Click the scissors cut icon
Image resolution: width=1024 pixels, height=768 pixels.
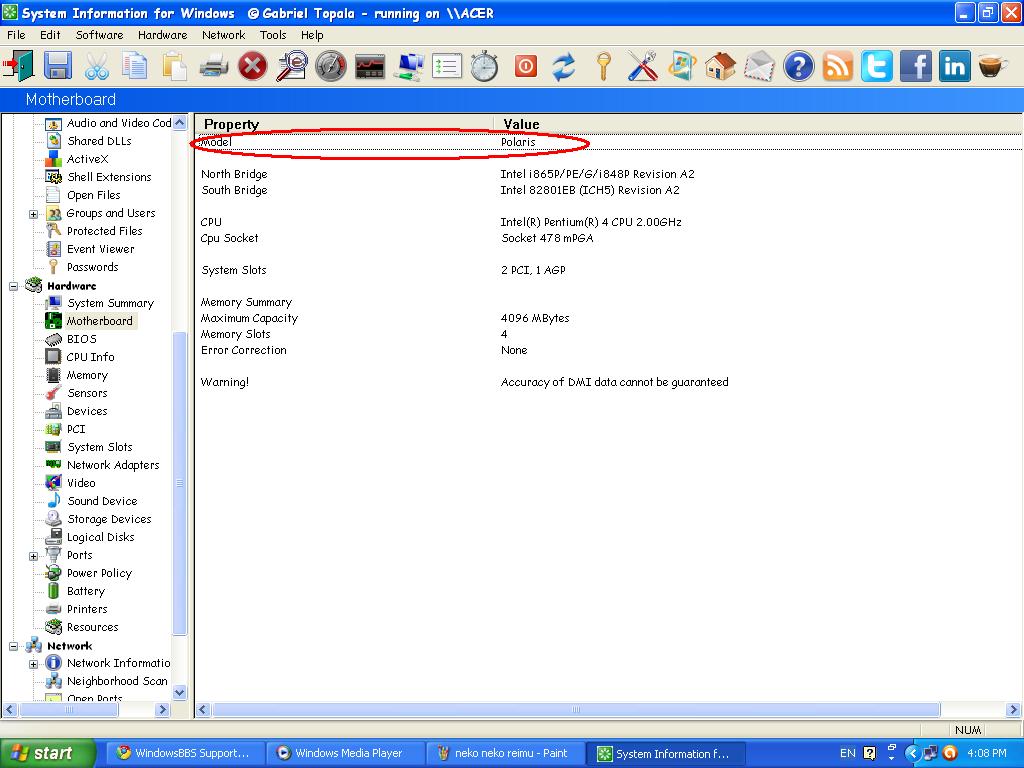point(97,65)
